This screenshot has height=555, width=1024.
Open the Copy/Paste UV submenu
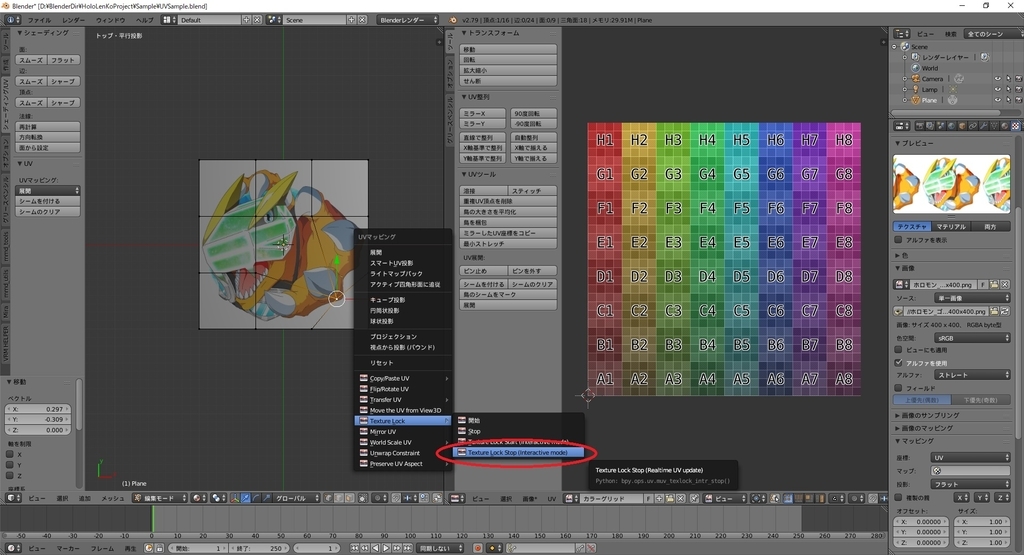point(404,379)
